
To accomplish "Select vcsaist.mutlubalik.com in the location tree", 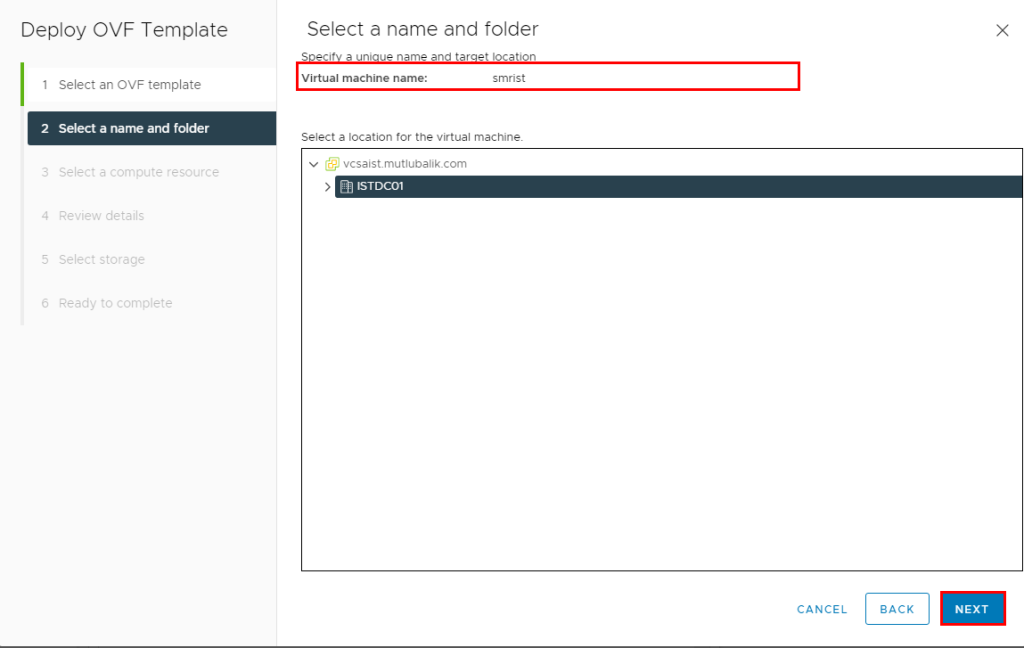I will (x=405, y=164).
